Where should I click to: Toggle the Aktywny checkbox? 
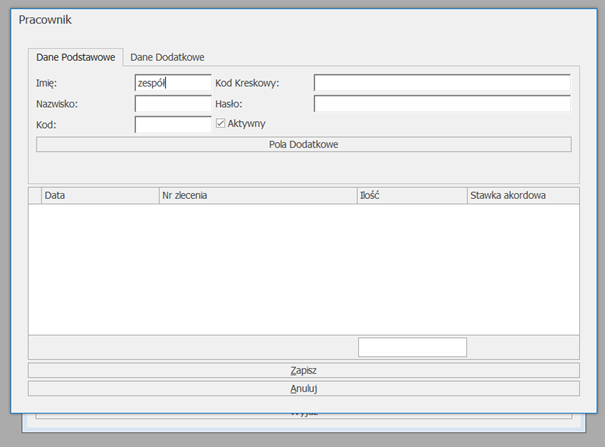coord(221,123)
